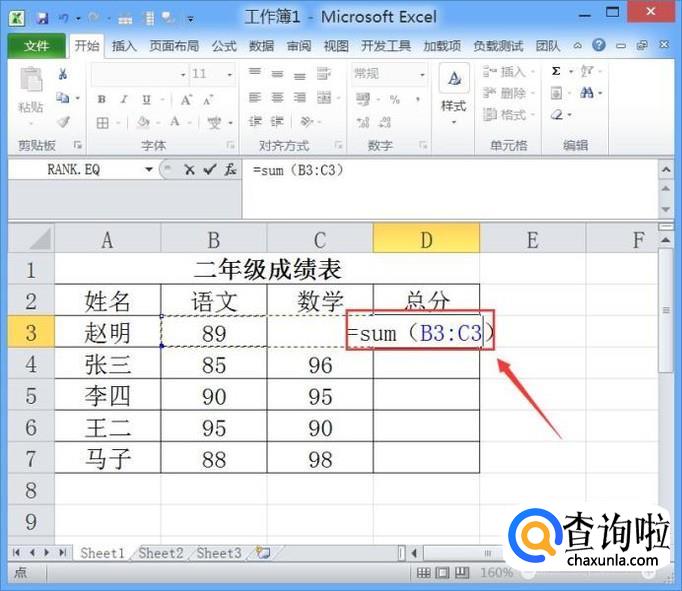The image size is (682, 591).
Task: Click the Decrease Indent icon
Action: tap(255, 122)
